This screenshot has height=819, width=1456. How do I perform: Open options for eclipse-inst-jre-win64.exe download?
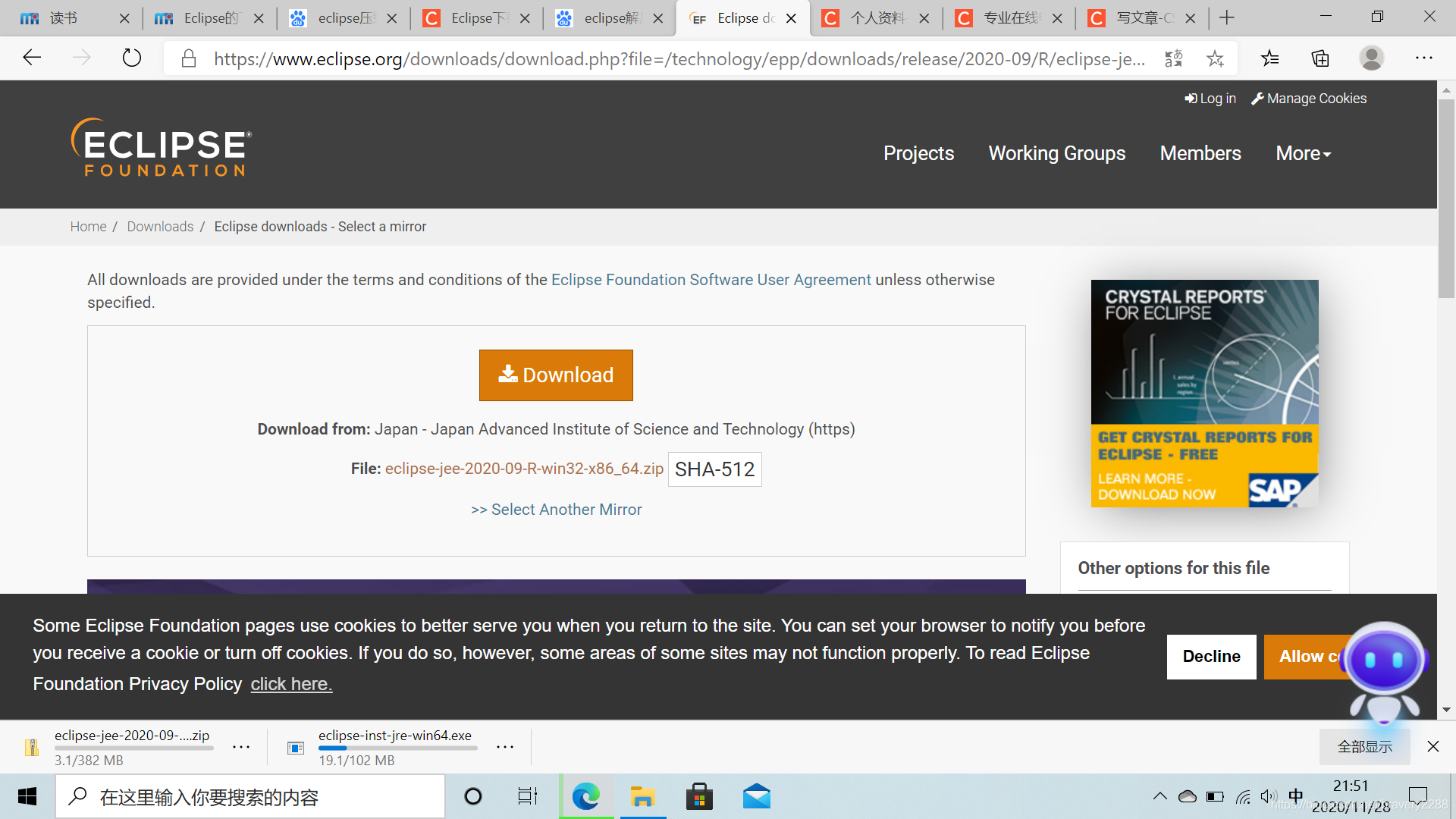505,747
